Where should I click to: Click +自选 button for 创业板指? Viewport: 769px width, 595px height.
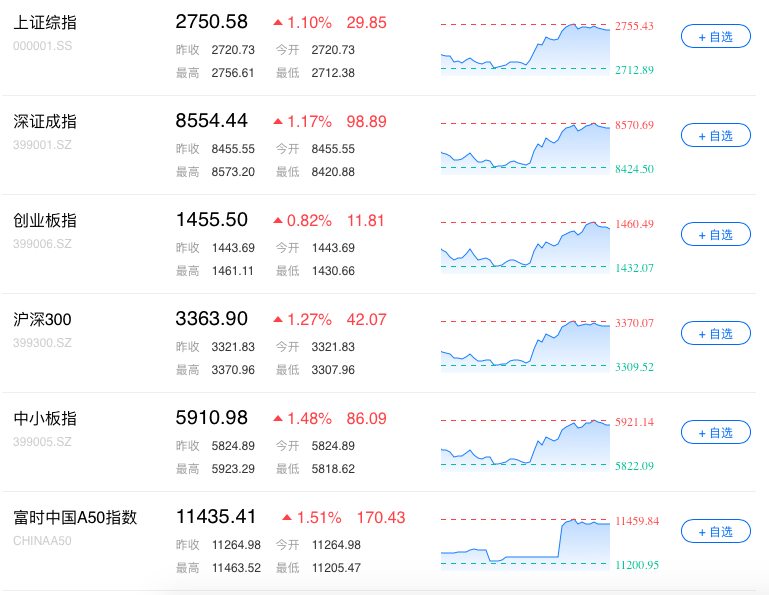coord(716,234)
